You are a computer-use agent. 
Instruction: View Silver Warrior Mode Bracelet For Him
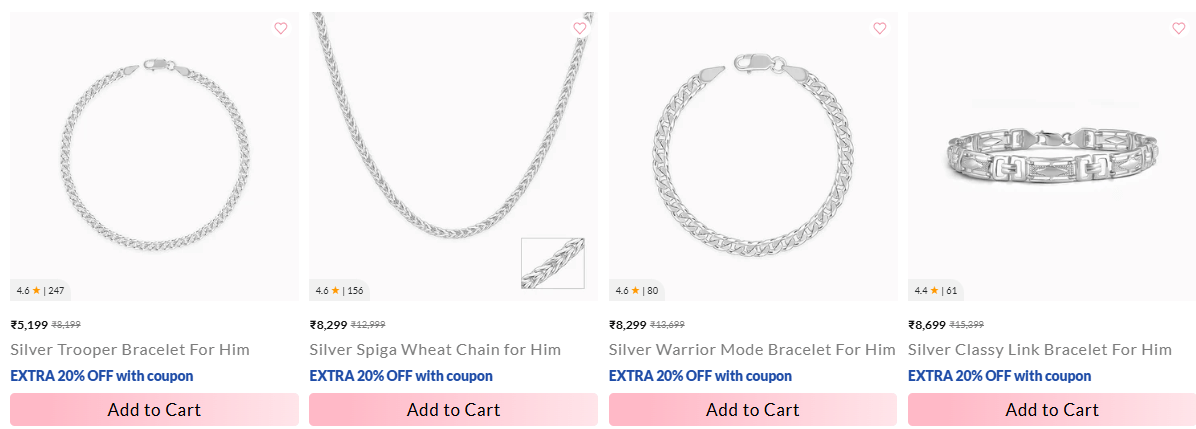coord(752,350)
